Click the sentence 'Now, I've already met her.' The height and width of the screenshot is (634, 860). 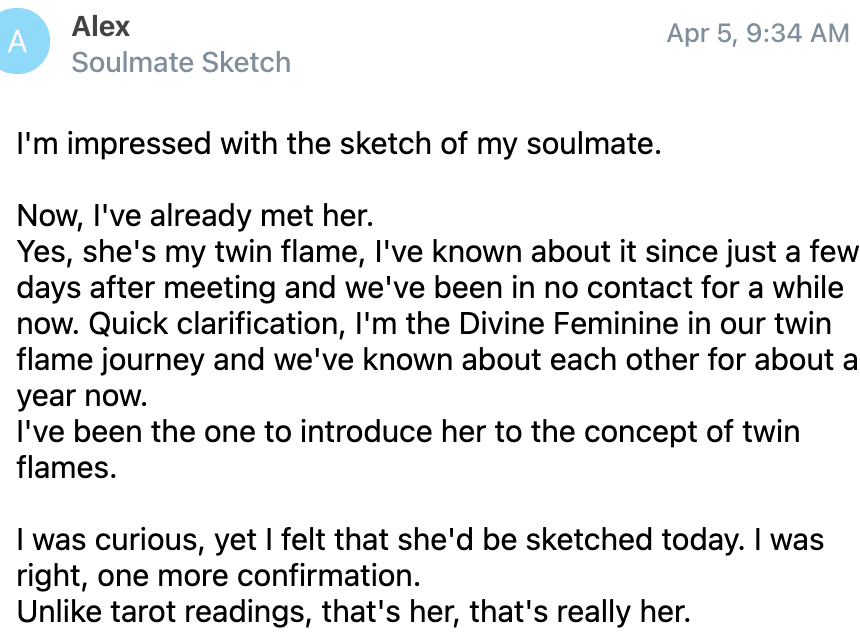pos(195,216)
